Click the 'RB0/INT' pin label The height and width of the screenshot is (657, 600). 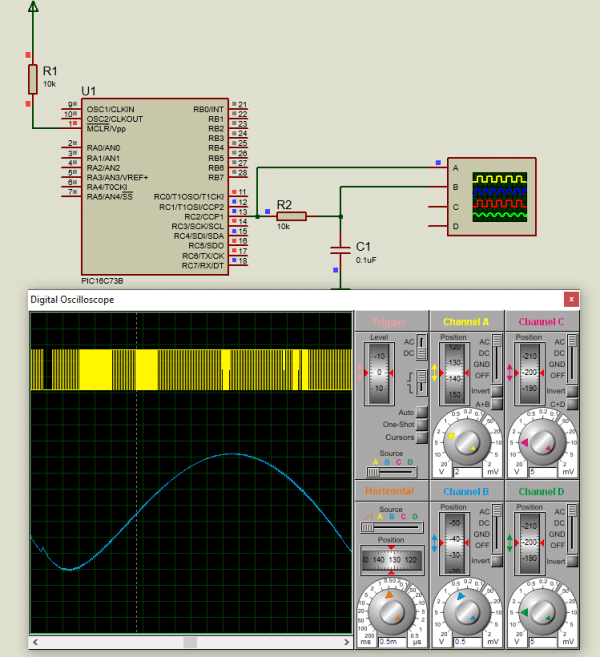coord(208,109)
